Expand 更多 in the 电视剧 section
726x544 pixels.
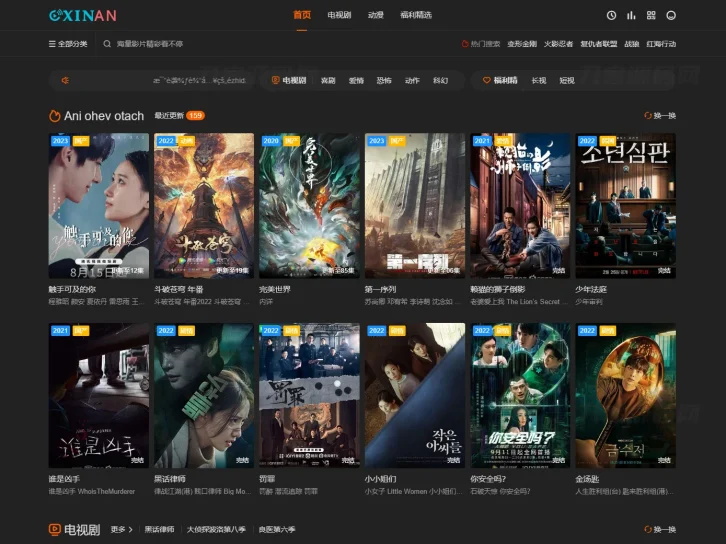click(122, 529)
